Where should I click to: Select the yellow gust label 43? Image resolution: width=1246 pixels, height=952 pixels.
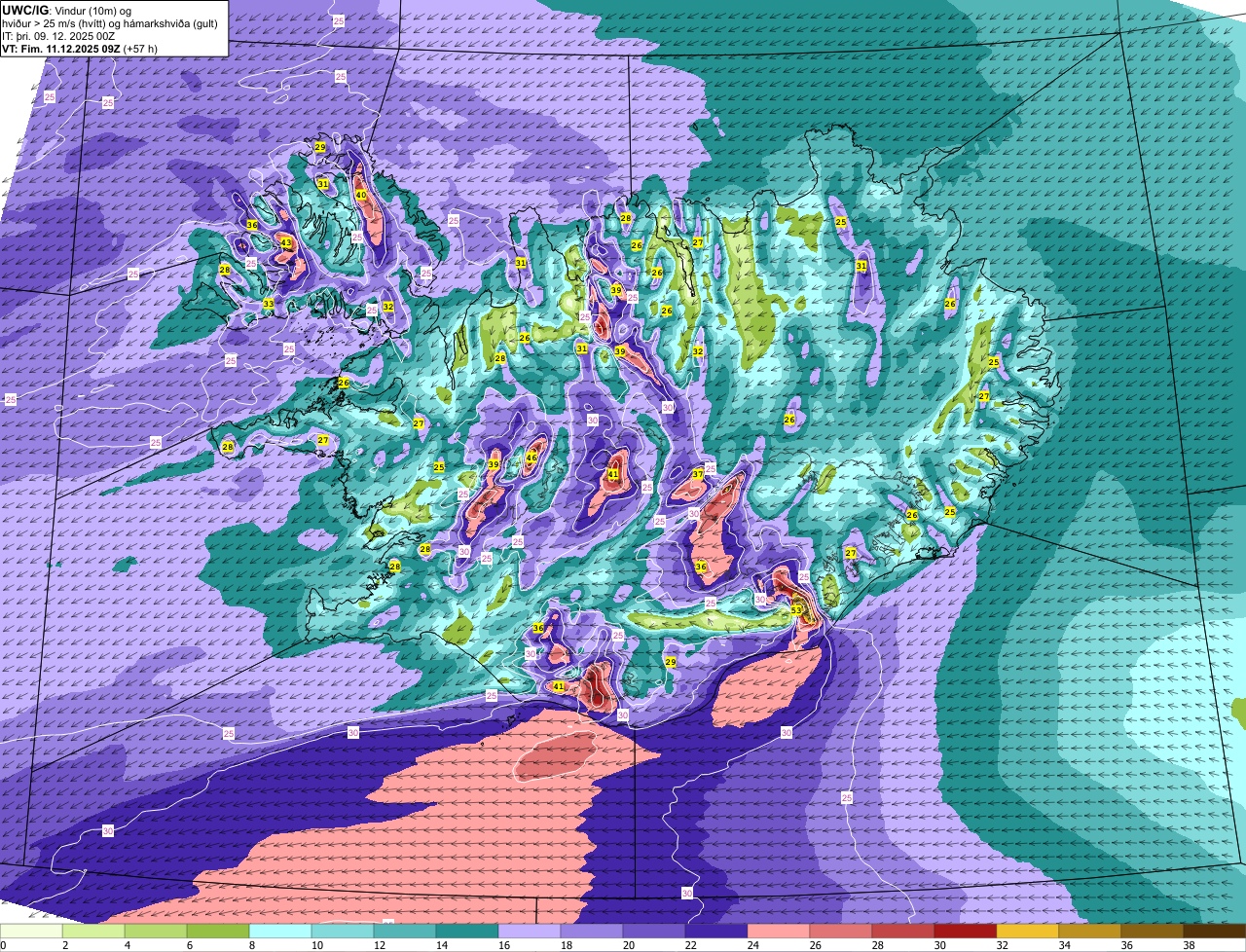click(x=285, y=242)
